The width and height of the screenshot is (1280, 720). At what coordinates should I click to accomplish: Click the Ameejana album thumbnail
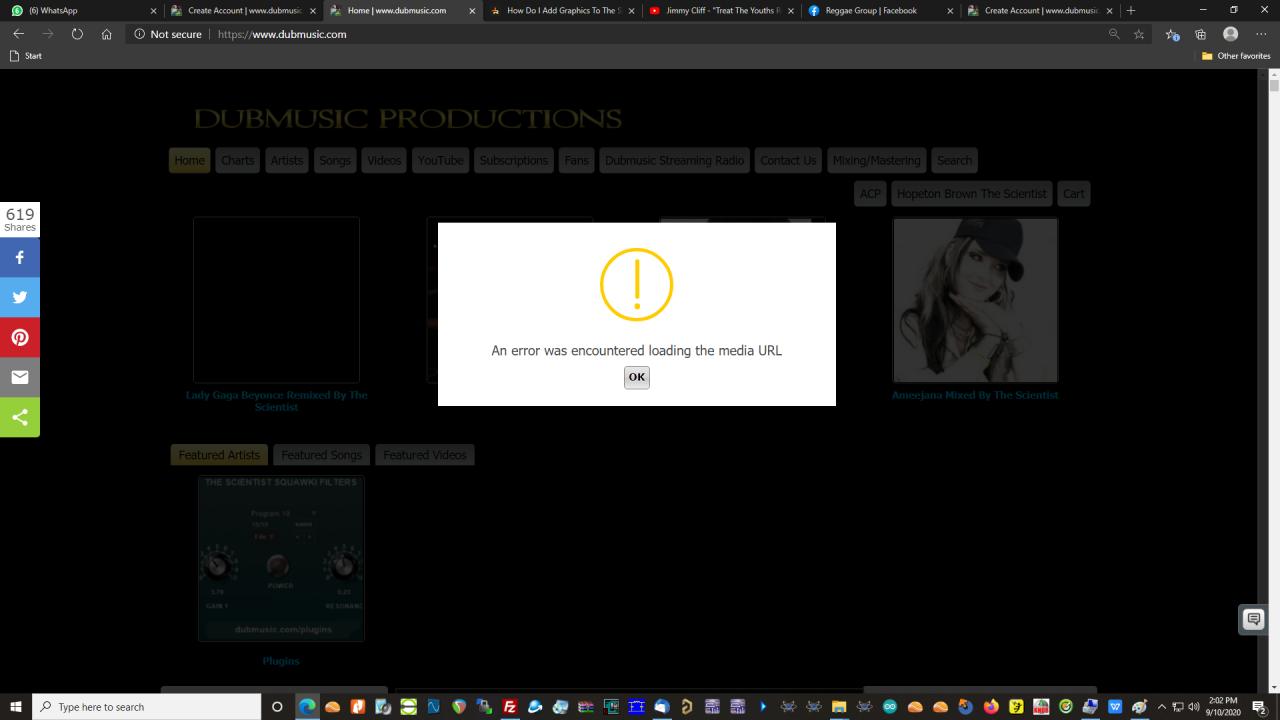coord(975,300)
